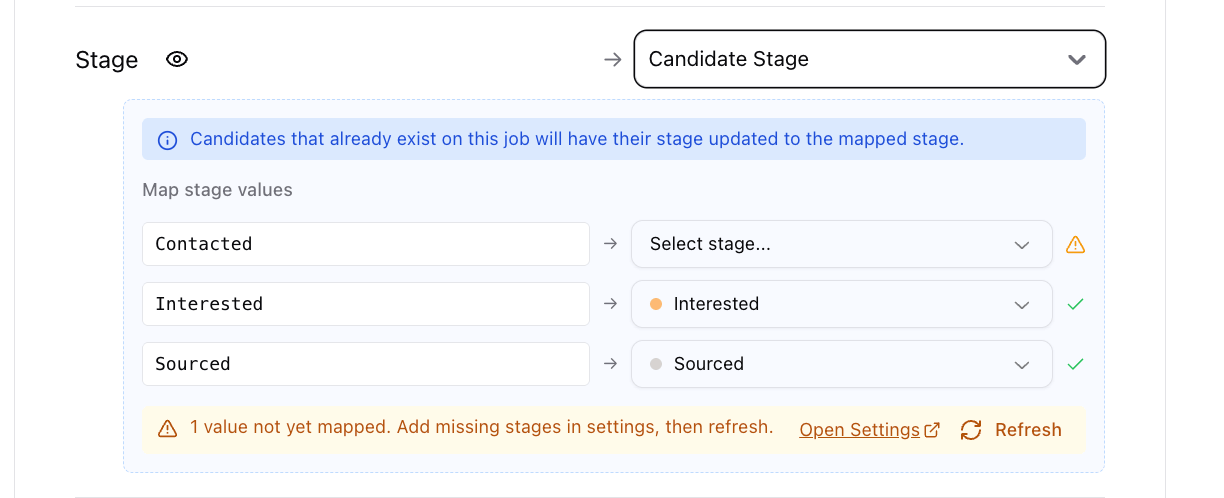Click the info icon in the blue banner
The height and width of the screenshot is (498, 1224).
click(x=168, y=140)
